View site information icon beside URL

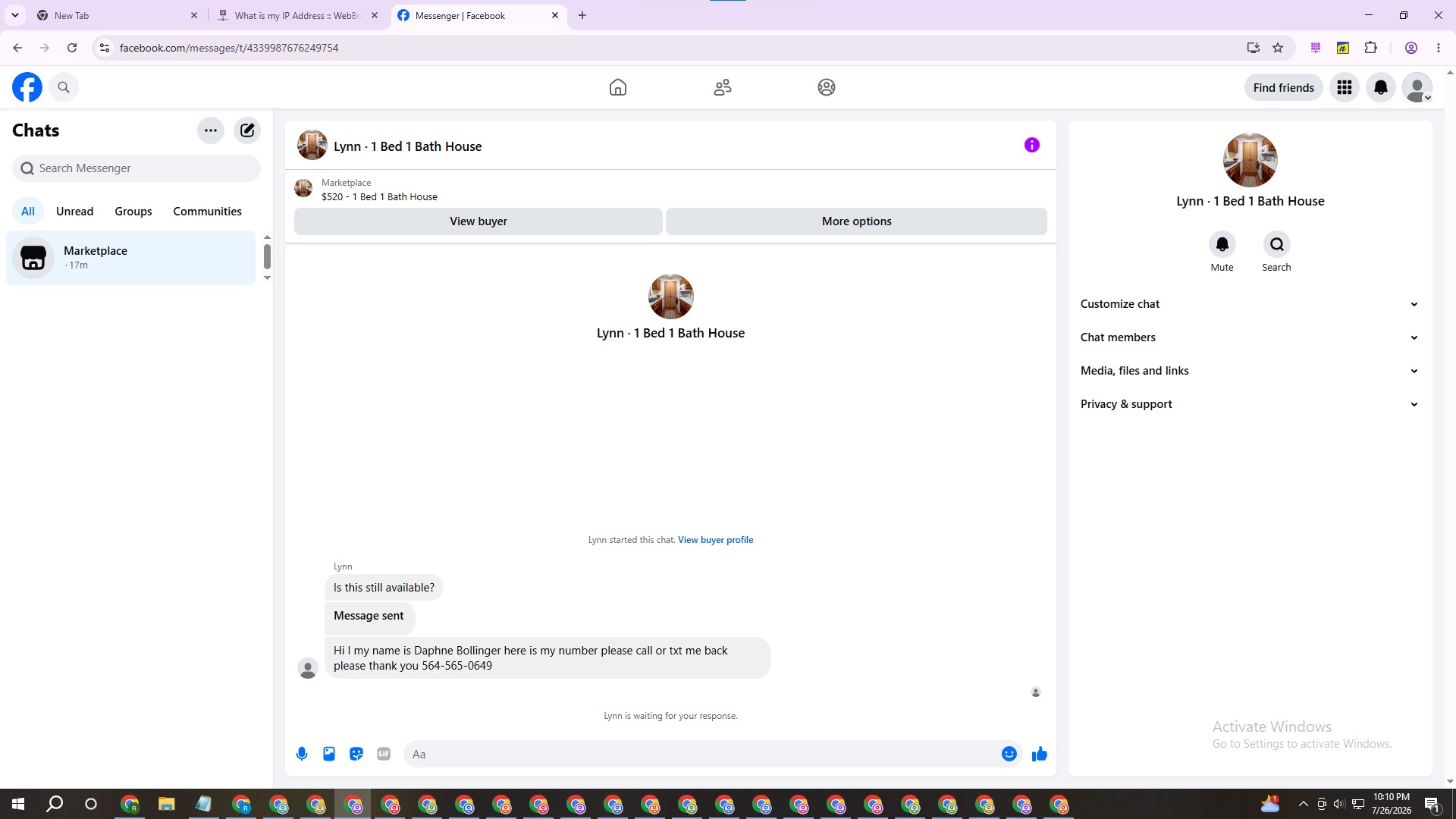(105, 48)
